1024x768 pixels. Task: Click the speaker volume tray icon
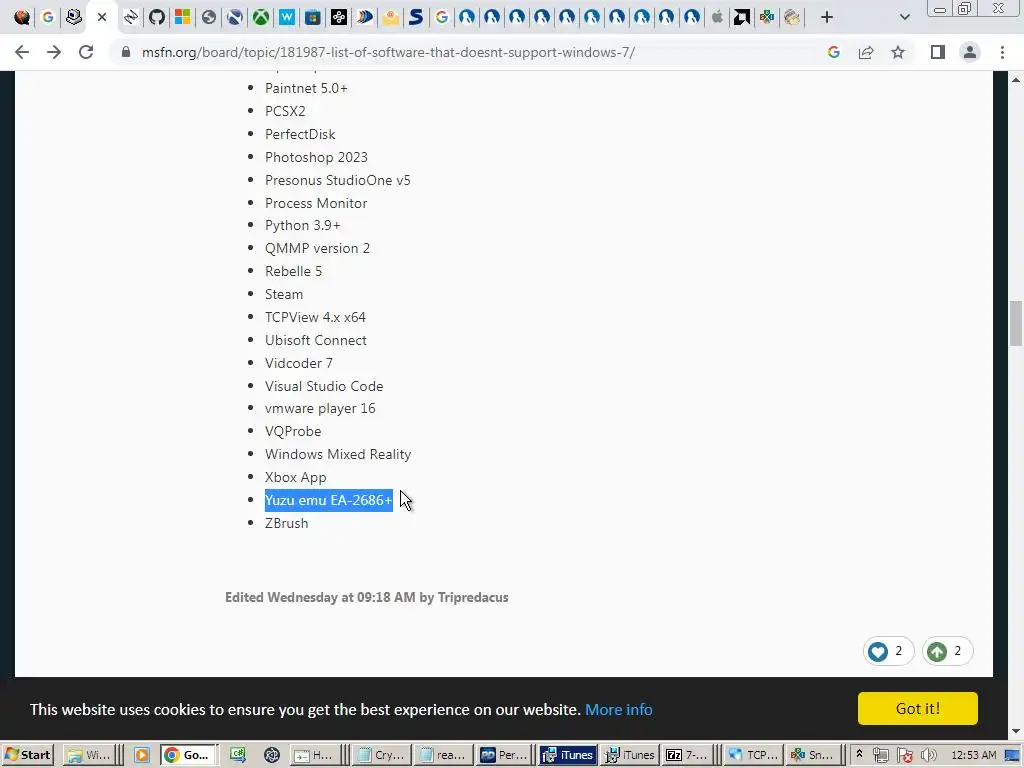tap(927, 756)
